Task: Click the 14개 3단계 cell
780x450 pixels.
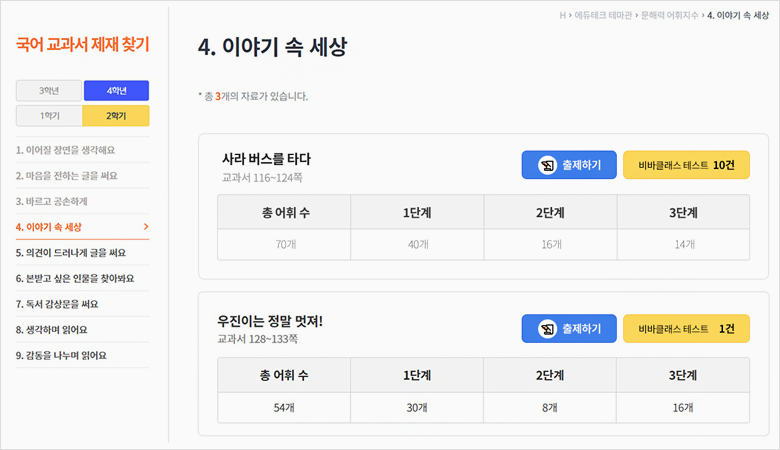Action: point(683,245)
